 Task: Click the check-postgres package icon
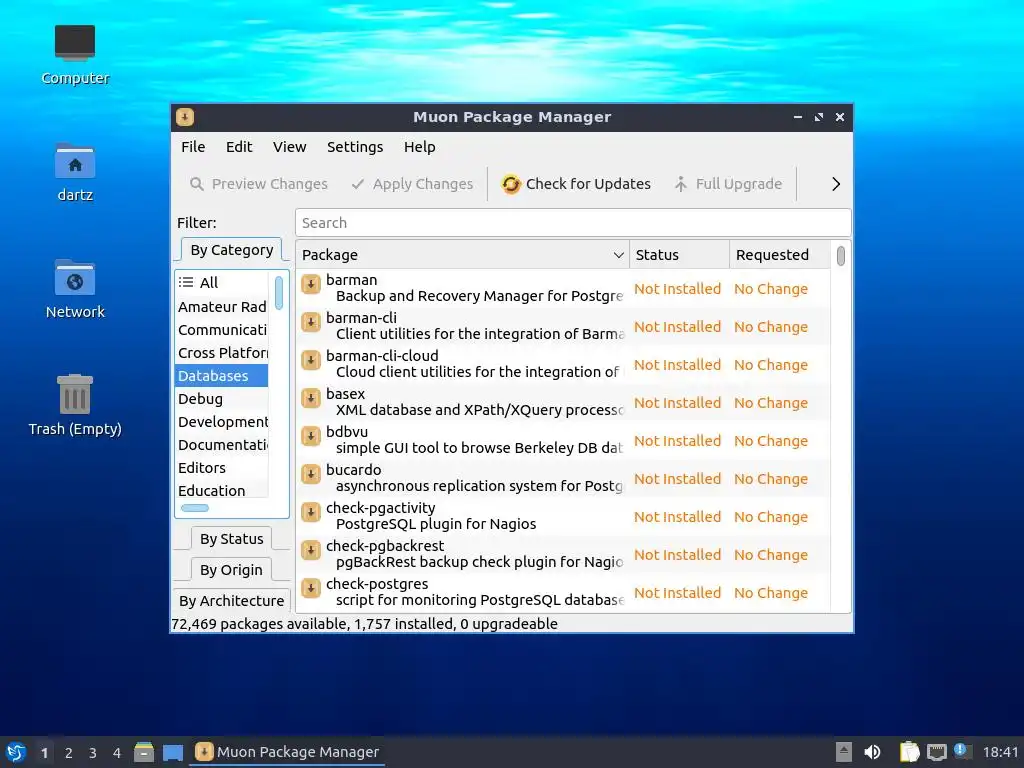coord(311,588)
